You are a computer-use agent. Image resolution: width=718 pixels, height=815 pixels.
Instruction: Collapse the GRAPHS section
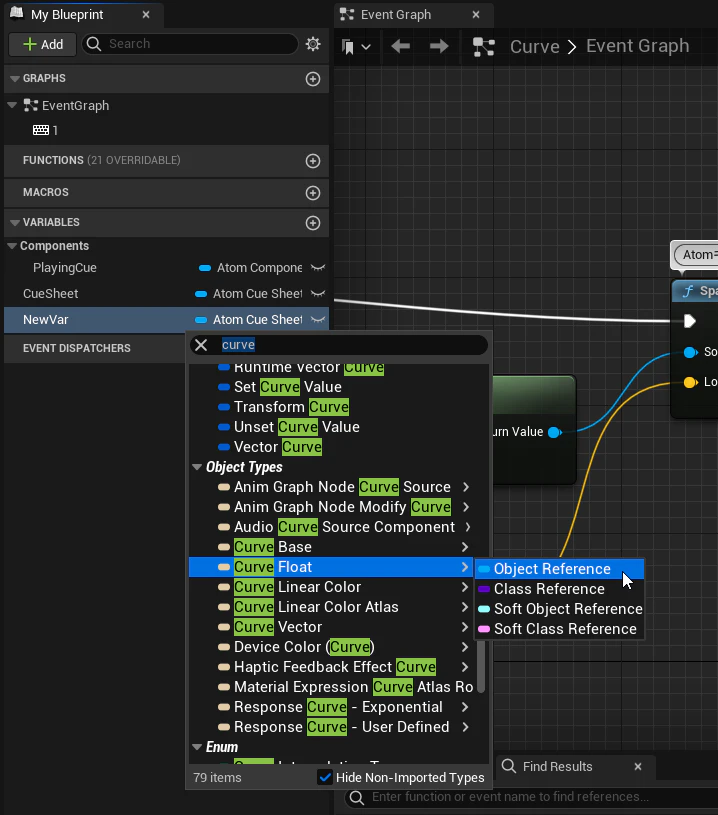click(x=15, y=78)
